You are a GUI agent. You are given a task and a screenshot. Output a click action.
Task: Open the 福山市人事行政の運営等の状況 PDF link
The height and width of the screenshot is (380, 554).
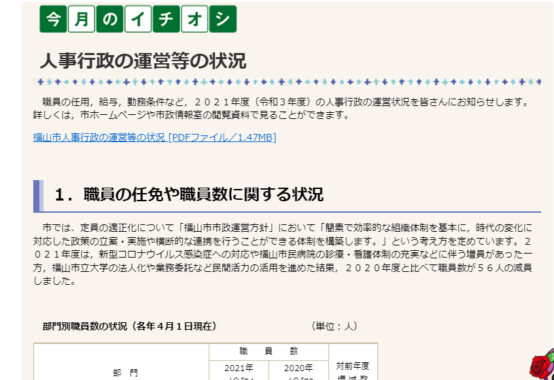[154, 137]
